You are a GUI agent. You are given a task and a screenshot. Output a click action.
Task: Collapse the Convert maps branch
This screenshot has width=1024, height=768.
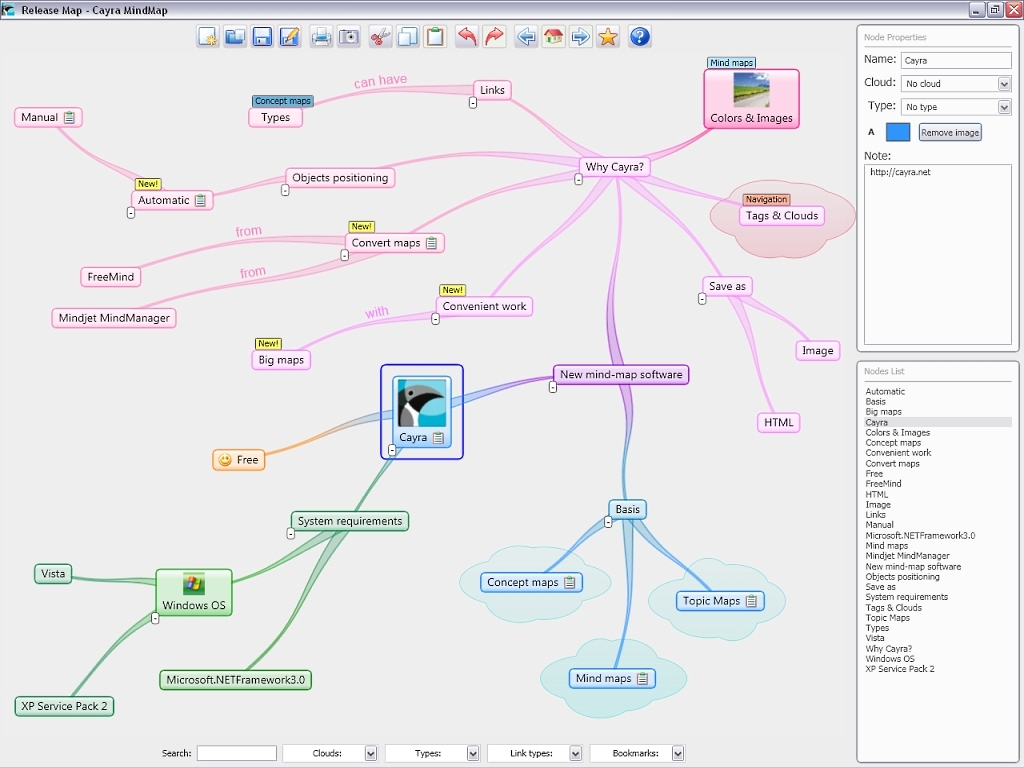click(345, 255)
